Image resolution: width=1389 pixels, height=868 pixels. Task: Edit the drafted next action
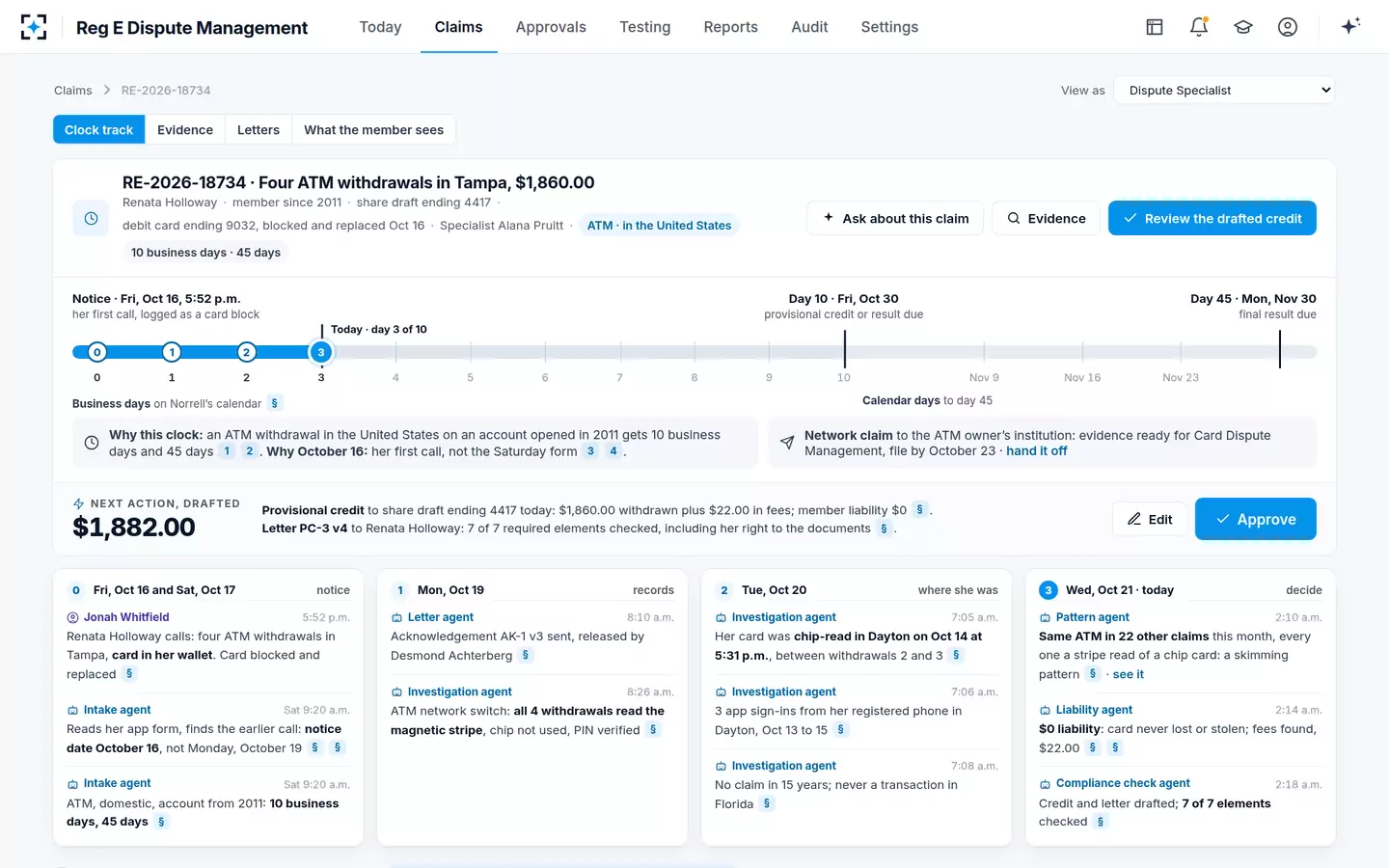pyautogui.click(x=1150, y=519)
